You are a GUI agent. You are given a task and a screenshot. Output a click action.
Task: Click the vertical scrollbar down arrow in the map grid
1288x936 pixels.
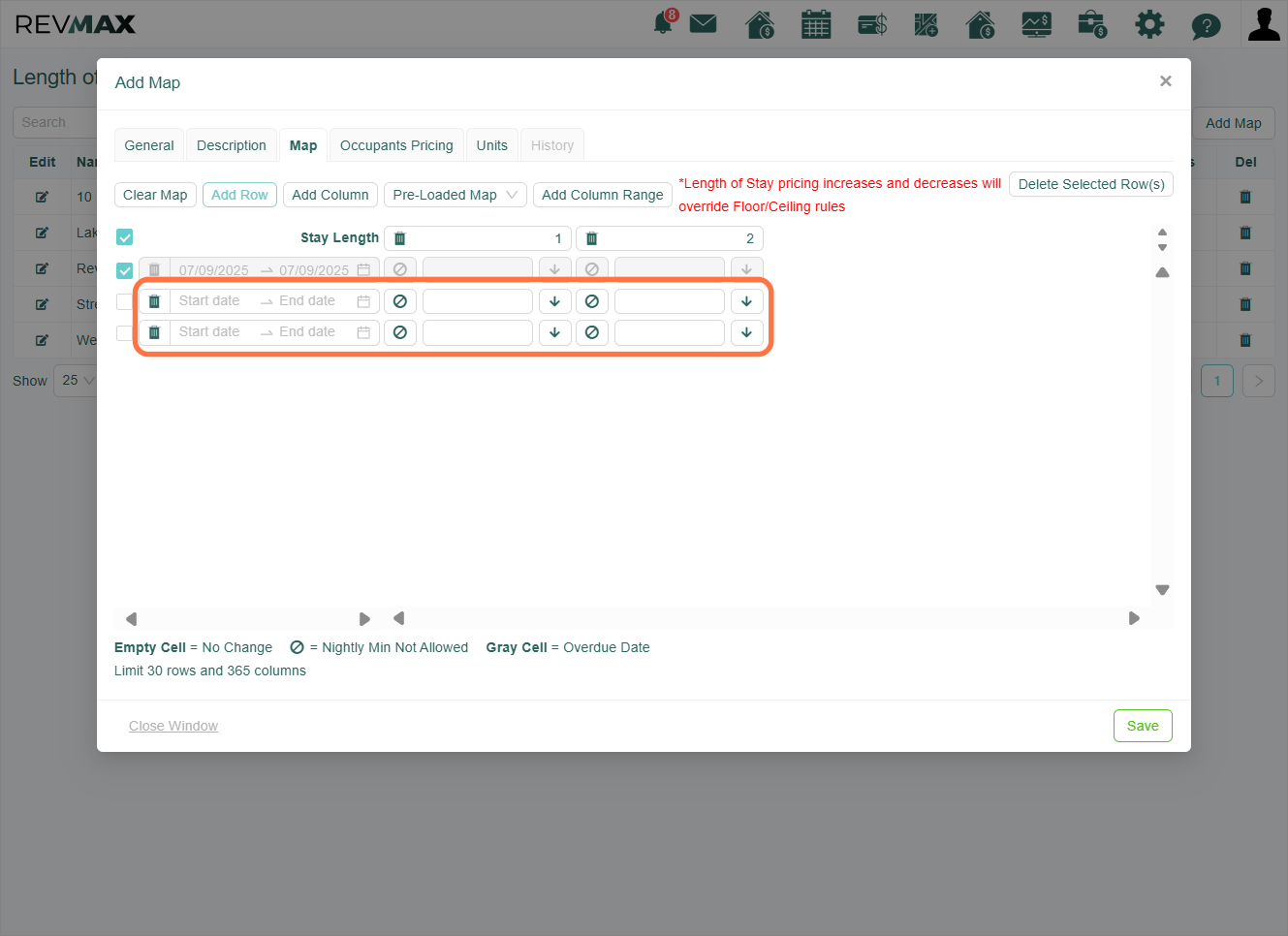click(1163, 590)
